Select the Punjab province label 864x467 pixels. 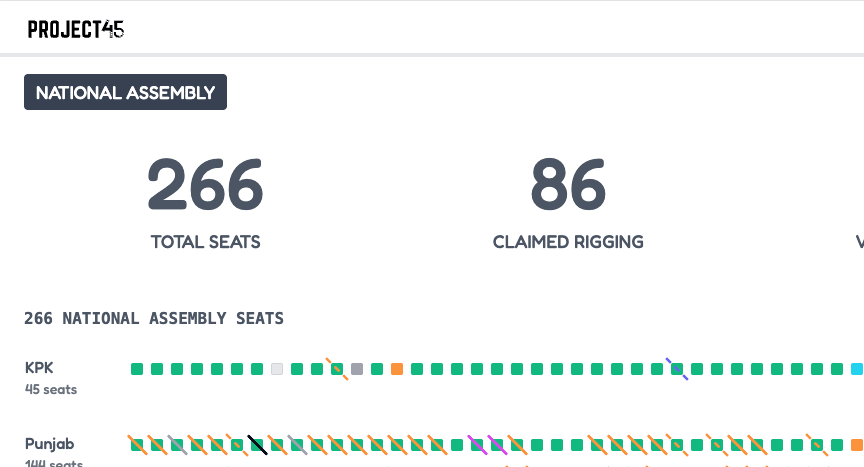[50, 443]
